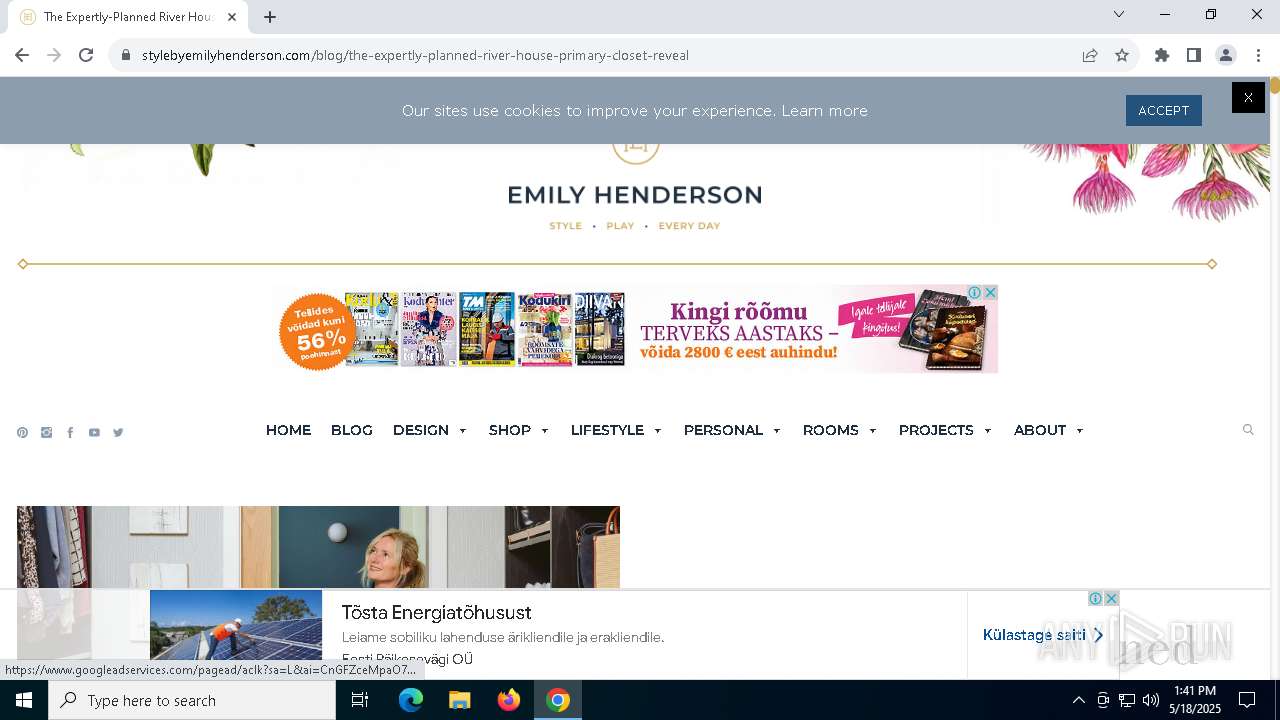Viewport: 1280px width, 720px height.
Task: Open the Twitter social icon
Action: (x=118, y=433)
